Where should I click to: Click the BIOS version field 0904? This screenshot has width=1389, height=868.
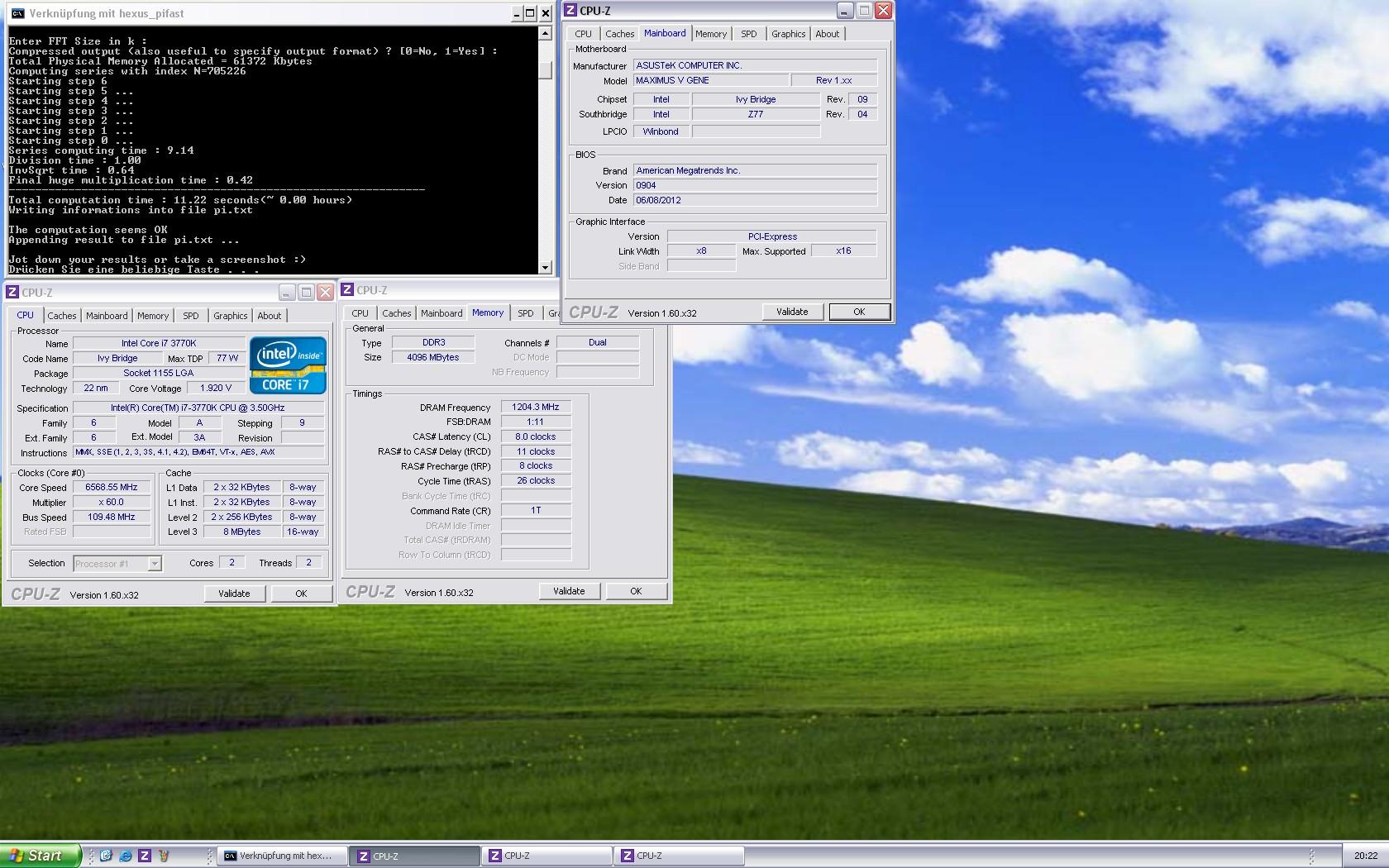(x=755, y=185)
